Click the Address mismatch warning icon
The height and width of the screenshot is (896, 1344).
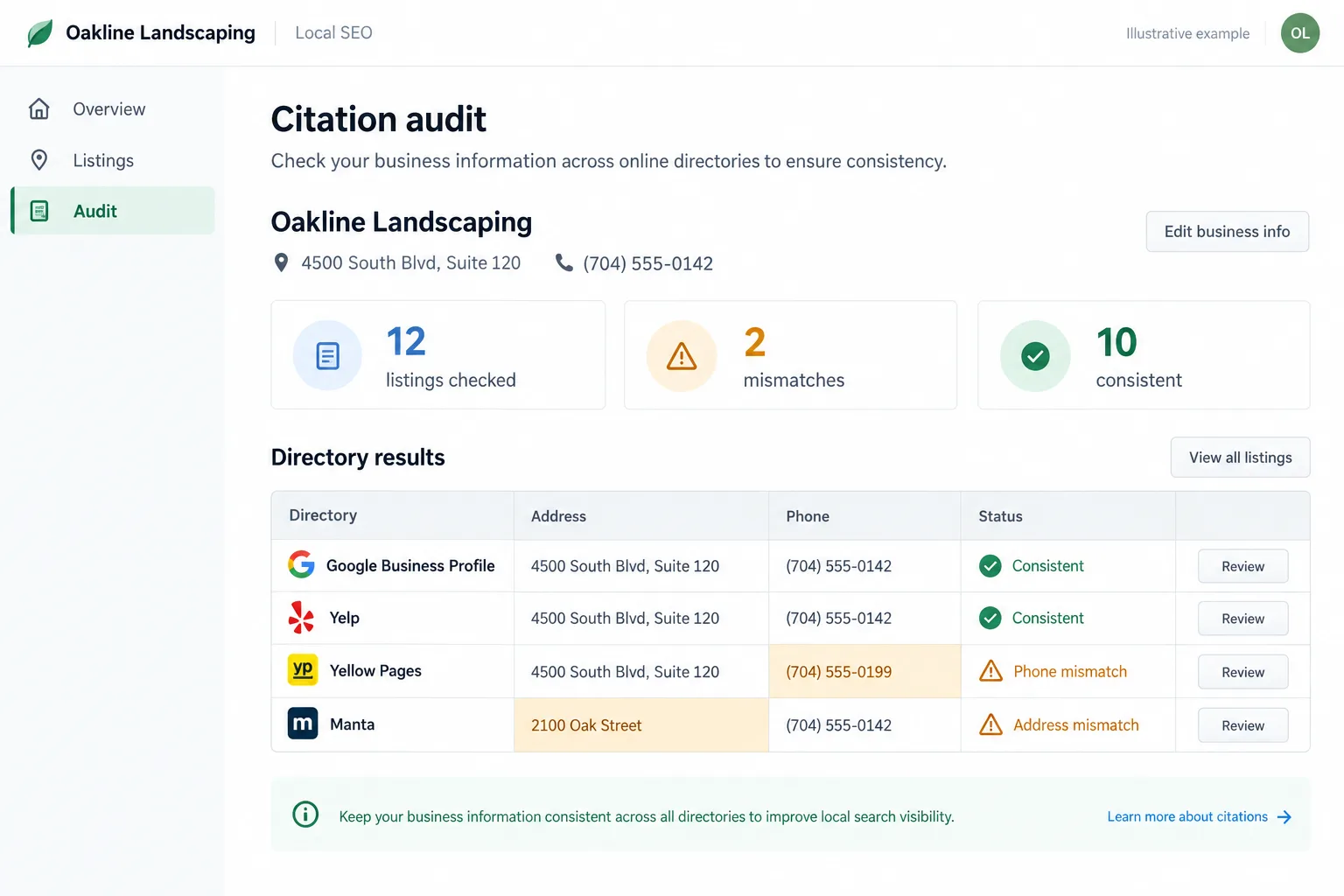(990, 724)
